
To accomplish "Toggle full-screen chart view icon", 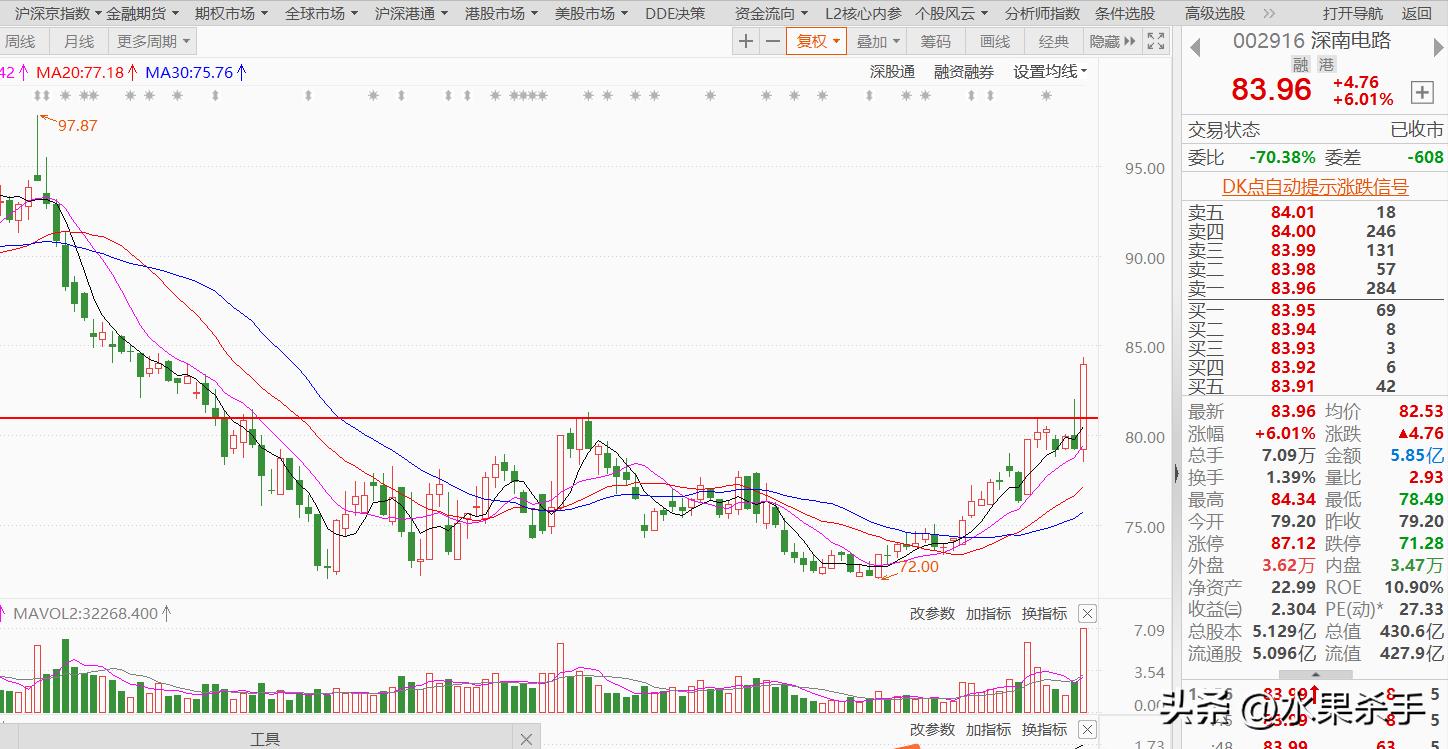I will [1156, 41].
